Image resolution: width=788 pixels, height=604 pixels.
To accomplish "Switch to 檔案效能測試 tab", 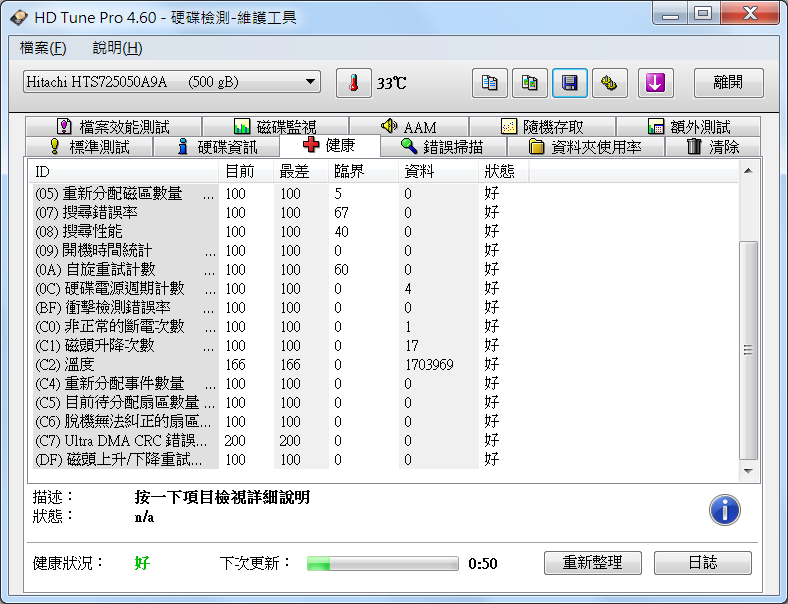I will pyautogui.click(x=114, y=126).
